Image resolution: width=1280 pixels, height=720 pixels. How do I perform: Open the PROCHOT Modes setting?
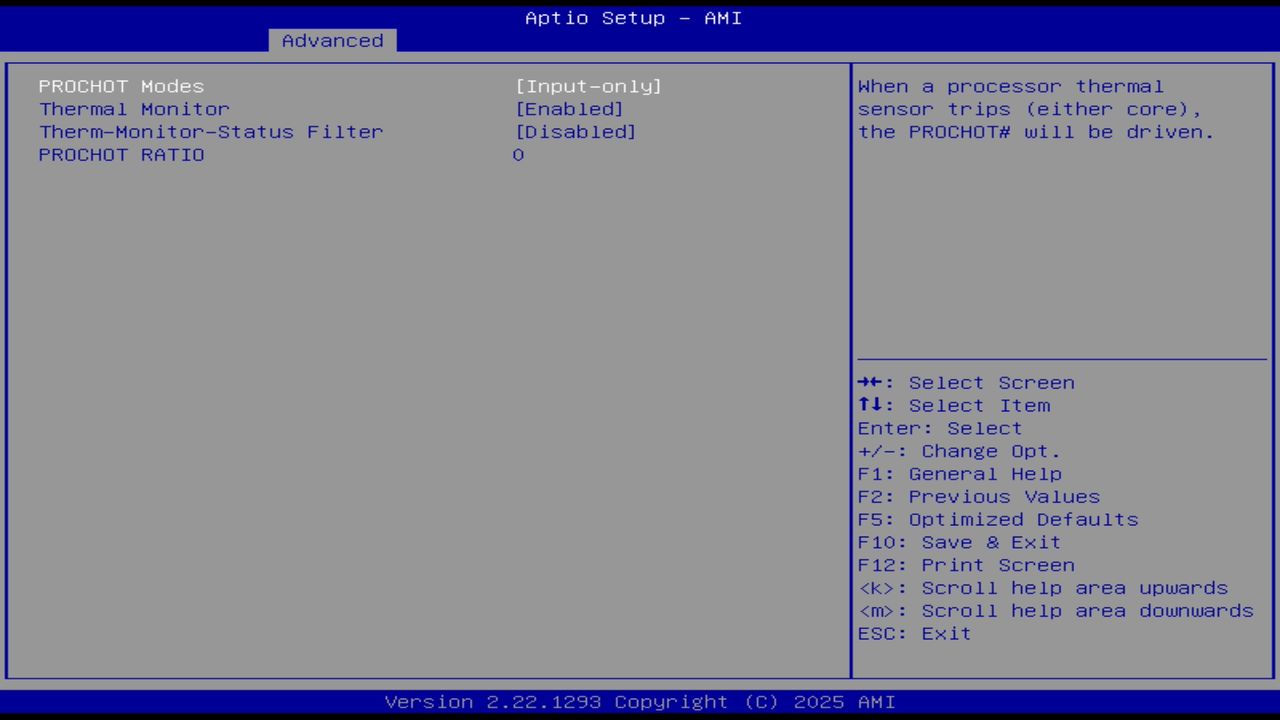click(120, 86)
